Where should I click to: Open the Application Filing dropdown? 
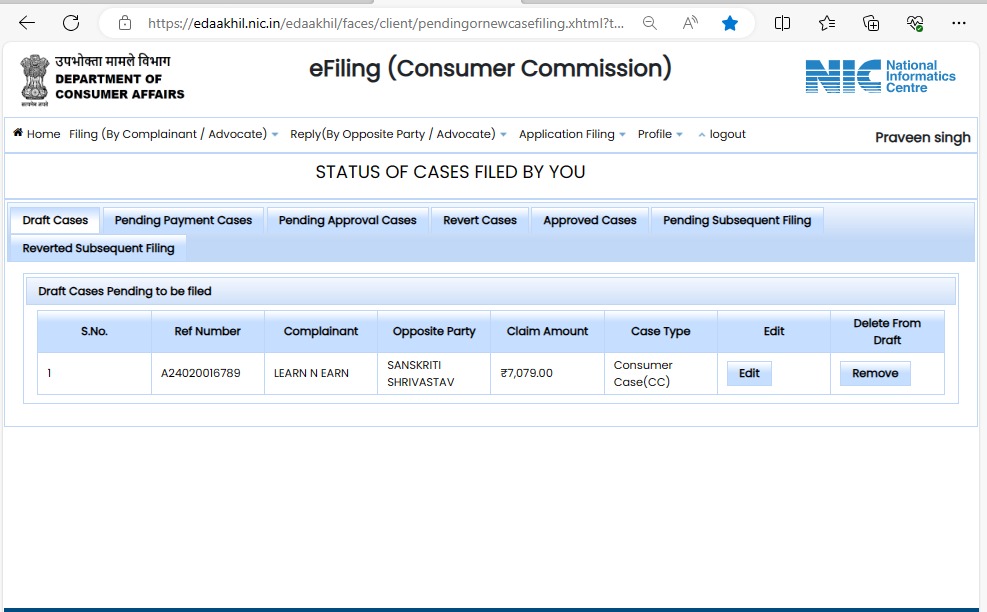click(572, 134)
